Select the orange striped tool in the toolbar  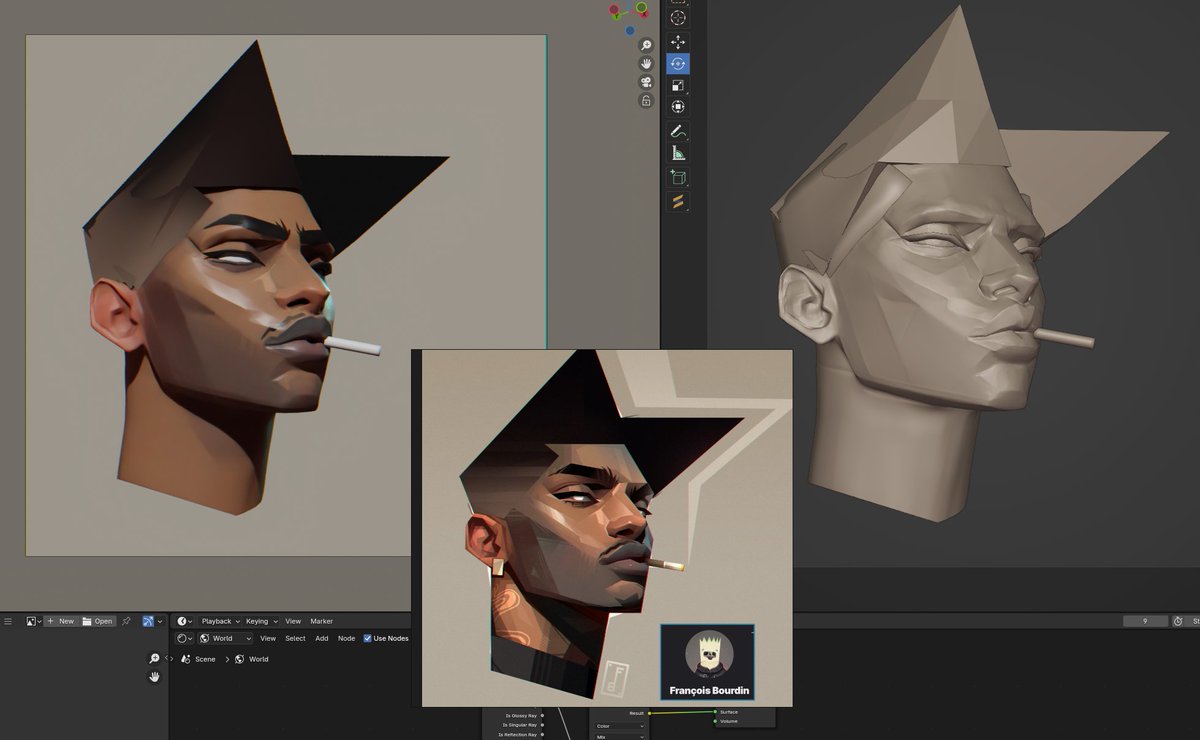coord(678,201)
